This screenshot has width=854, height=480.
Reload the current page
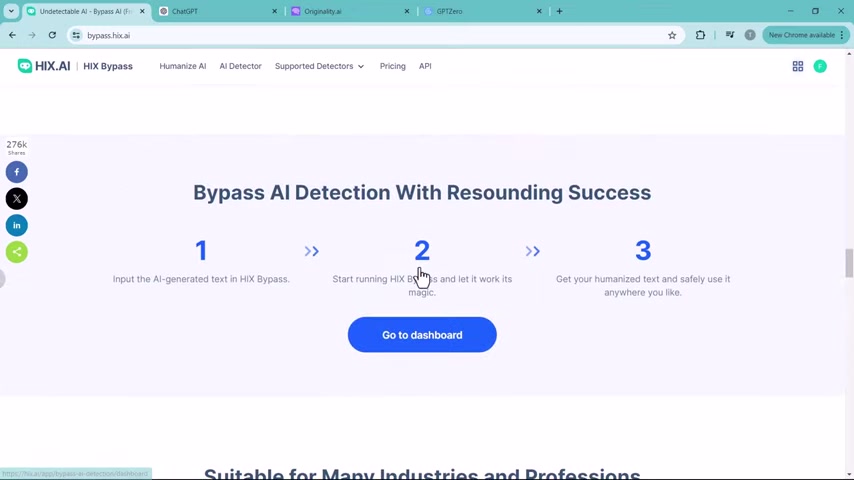52,35
